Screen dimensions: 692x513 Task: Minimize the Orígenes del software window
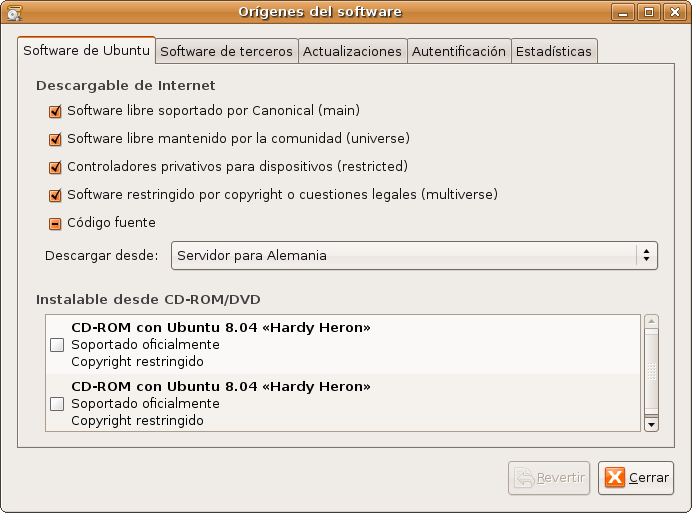(x=623, y=12)
